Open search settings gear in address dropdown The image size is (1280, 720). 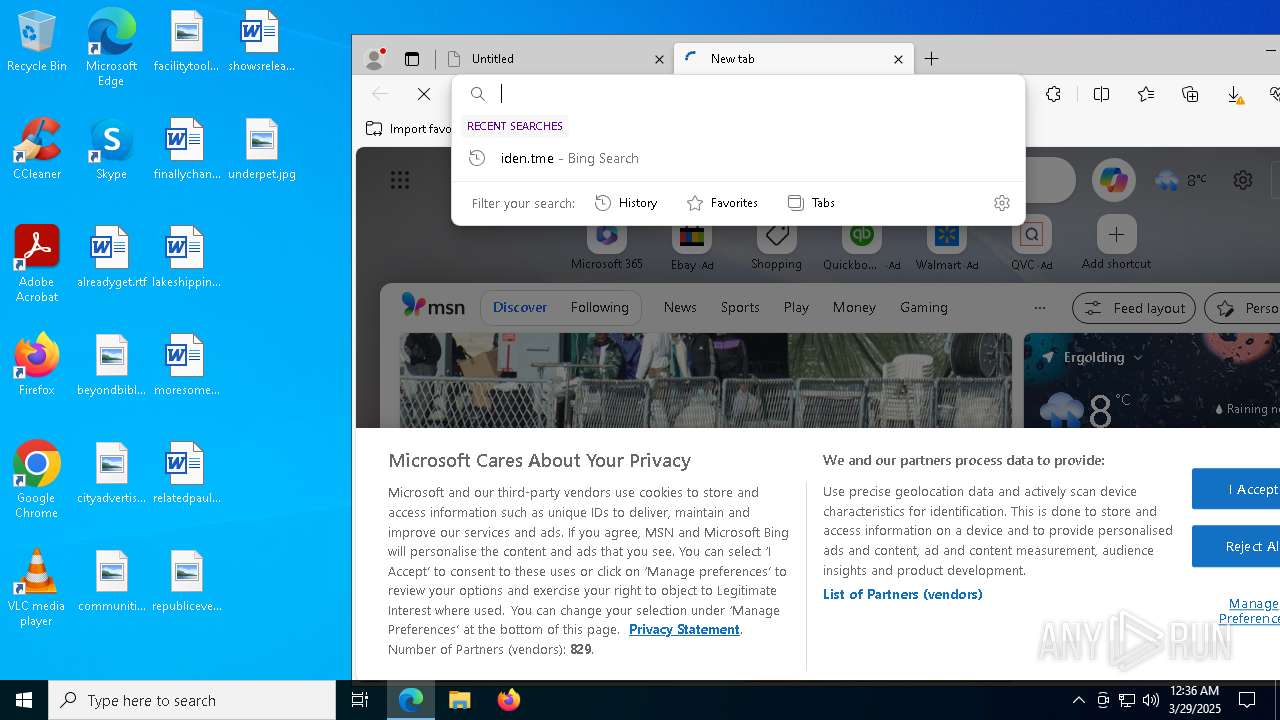pos(1002,203)
